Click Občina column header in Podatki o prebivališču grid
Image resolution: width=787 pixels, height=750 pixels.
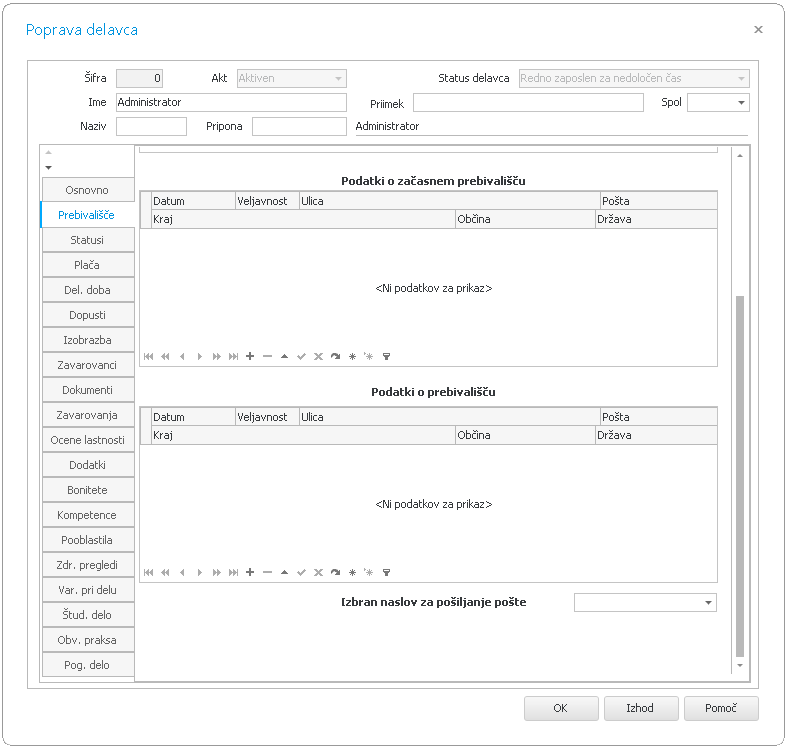point(525,435)
